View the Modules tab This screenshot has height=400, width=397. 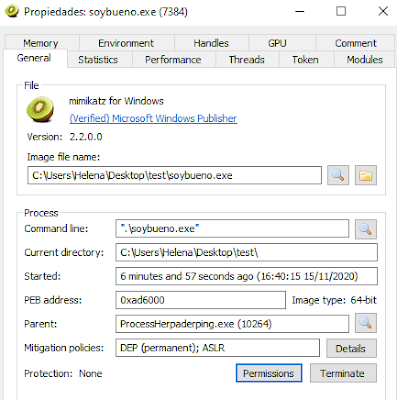click(x=365, y=60)
